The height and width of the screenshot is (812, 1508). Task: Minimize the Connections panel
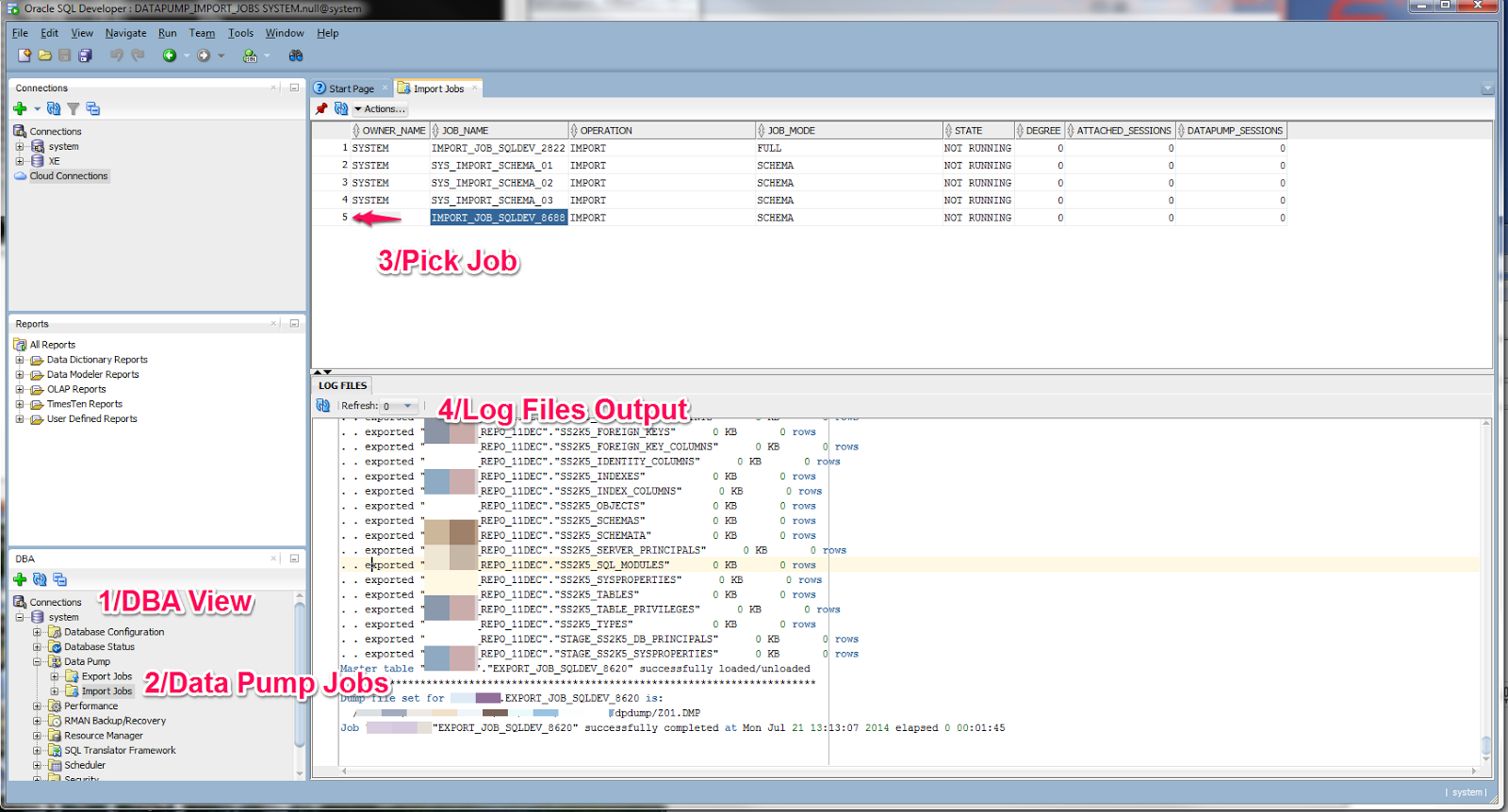294,88
